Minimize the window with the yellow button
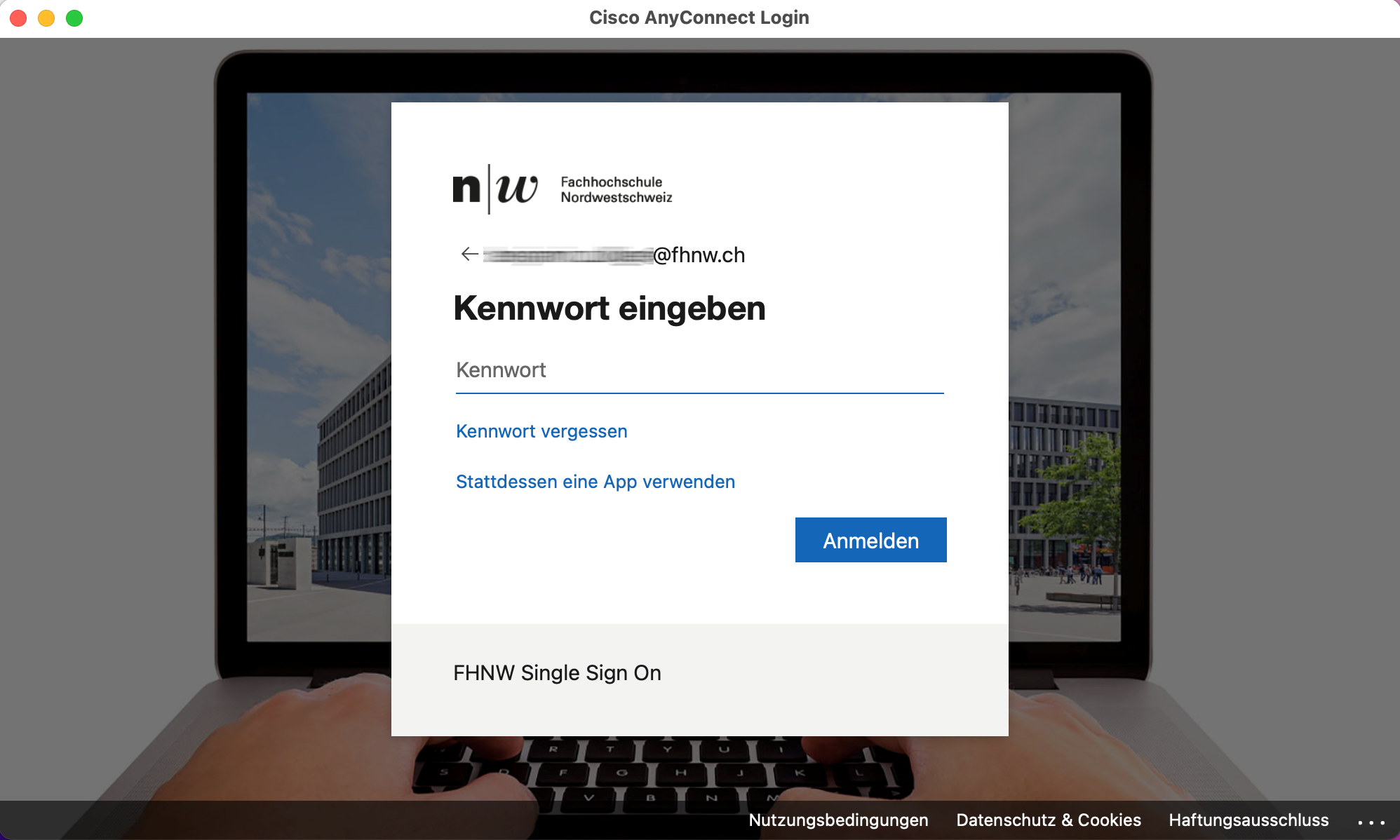 tap(46, 18)
